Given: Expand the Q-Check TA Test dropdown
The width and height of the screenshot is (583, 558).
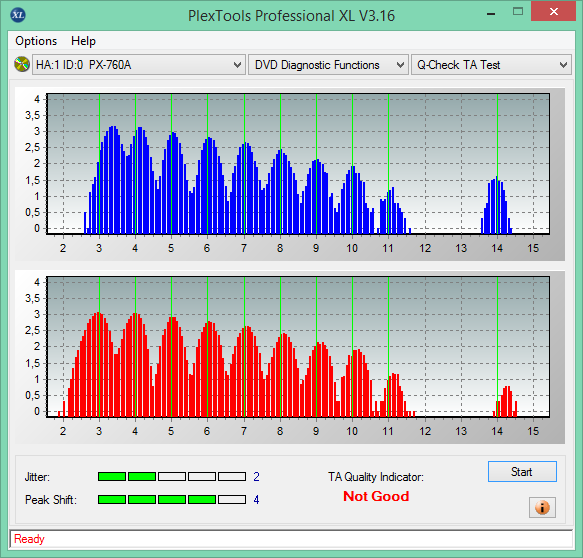Looking at the screenshot, I should tap(491, 65).
